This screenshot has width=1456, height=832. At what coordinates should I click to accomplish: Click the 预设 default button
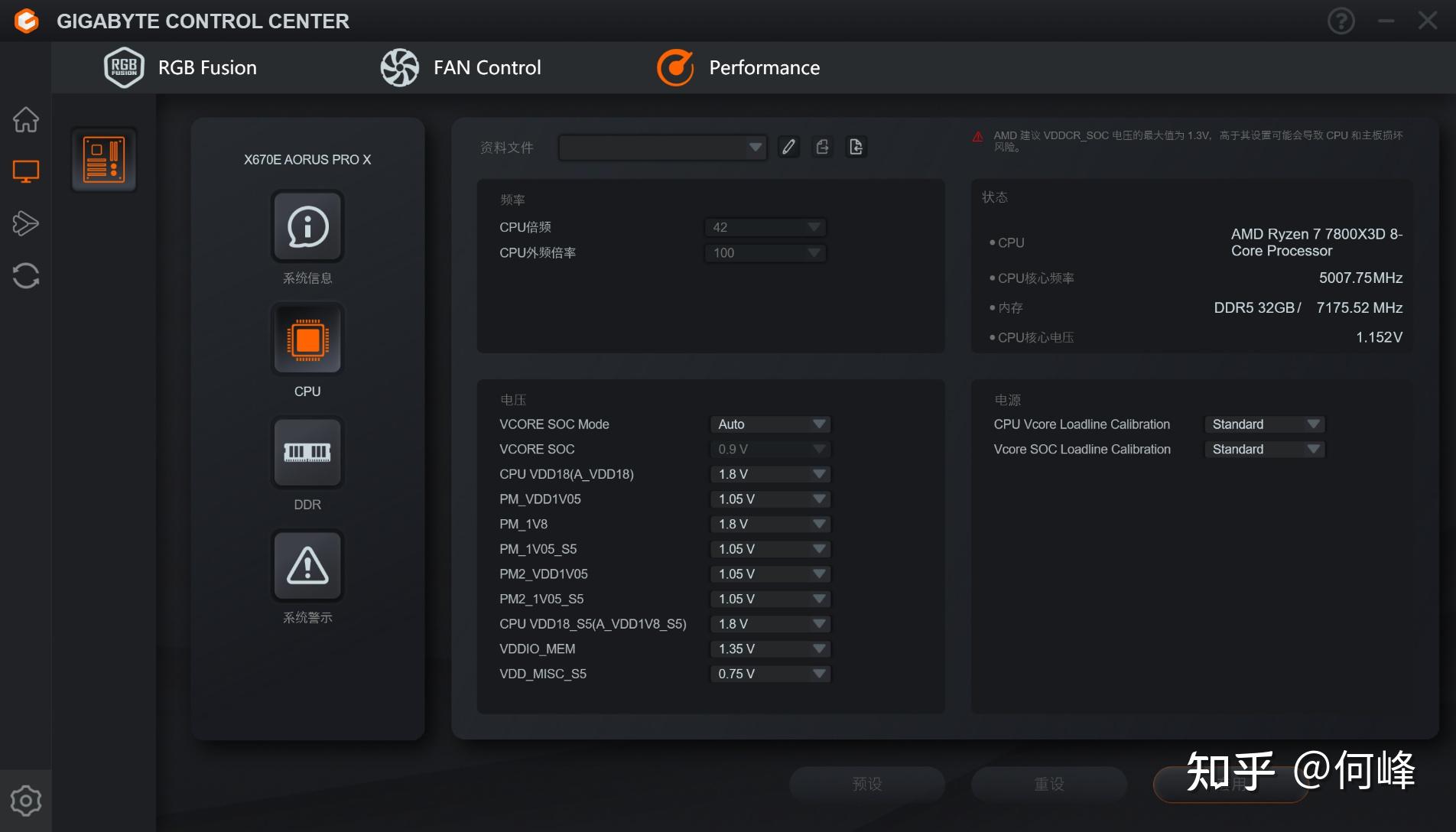coord(867,784)
